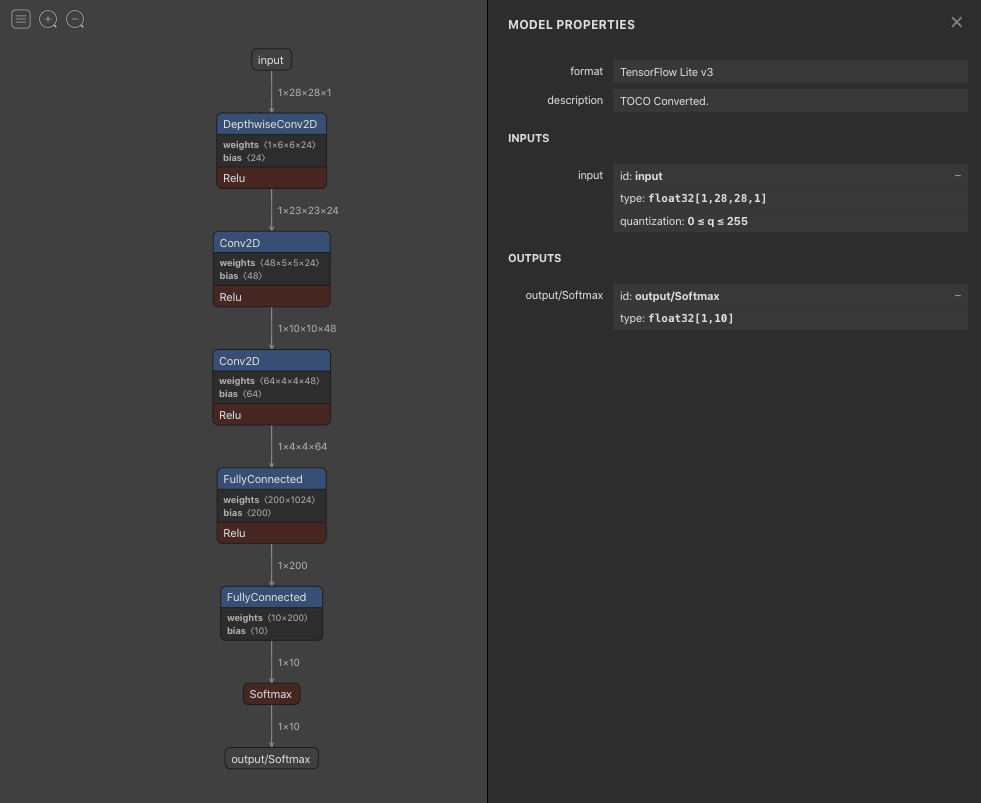Click the 1×28×28×1 edge label
The width and height of the screenshot is (981, 803).
[304, 93]
